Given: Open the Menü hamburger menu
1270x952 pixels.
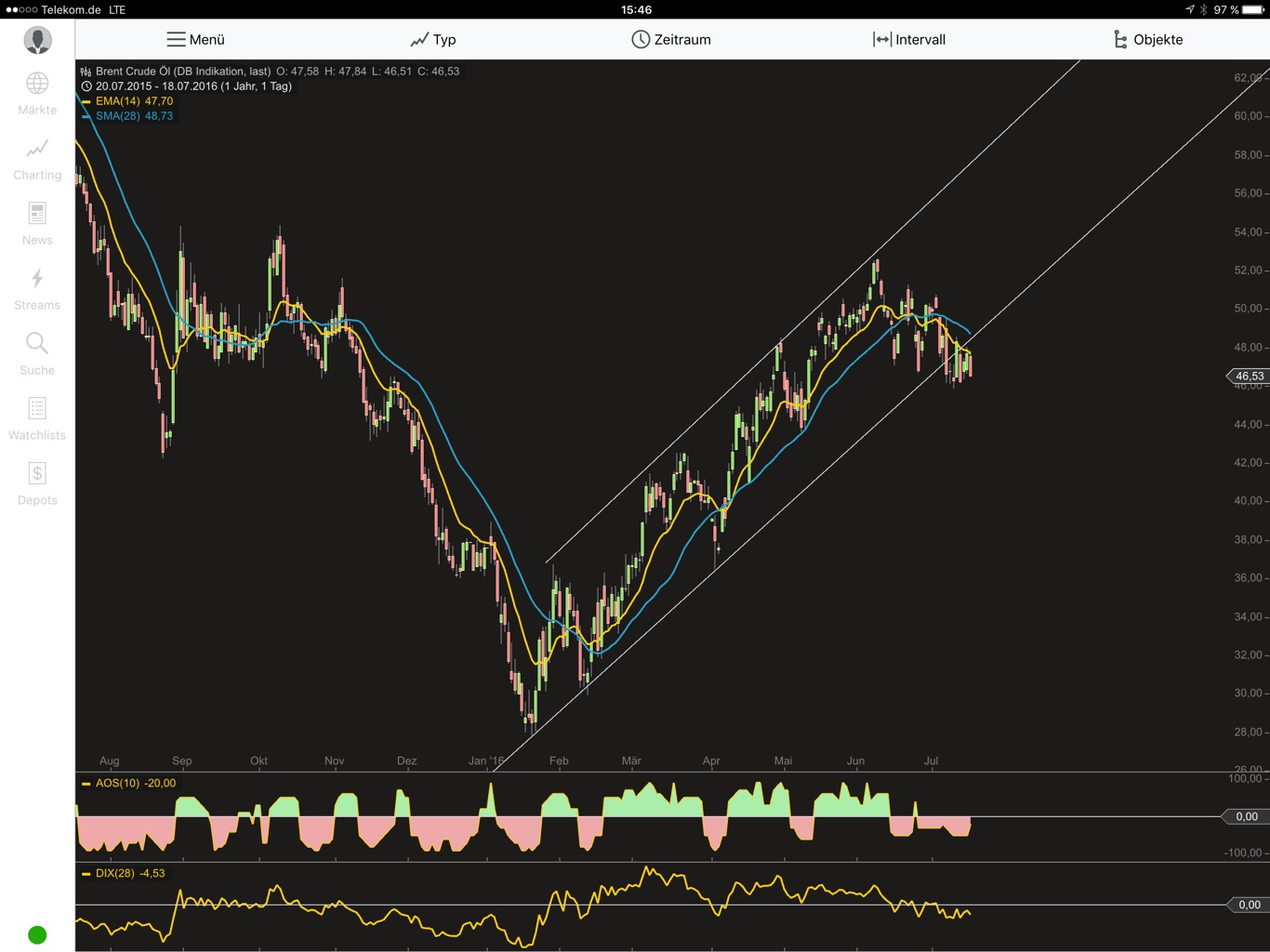Looking at the screenshot, I should 196,39.
